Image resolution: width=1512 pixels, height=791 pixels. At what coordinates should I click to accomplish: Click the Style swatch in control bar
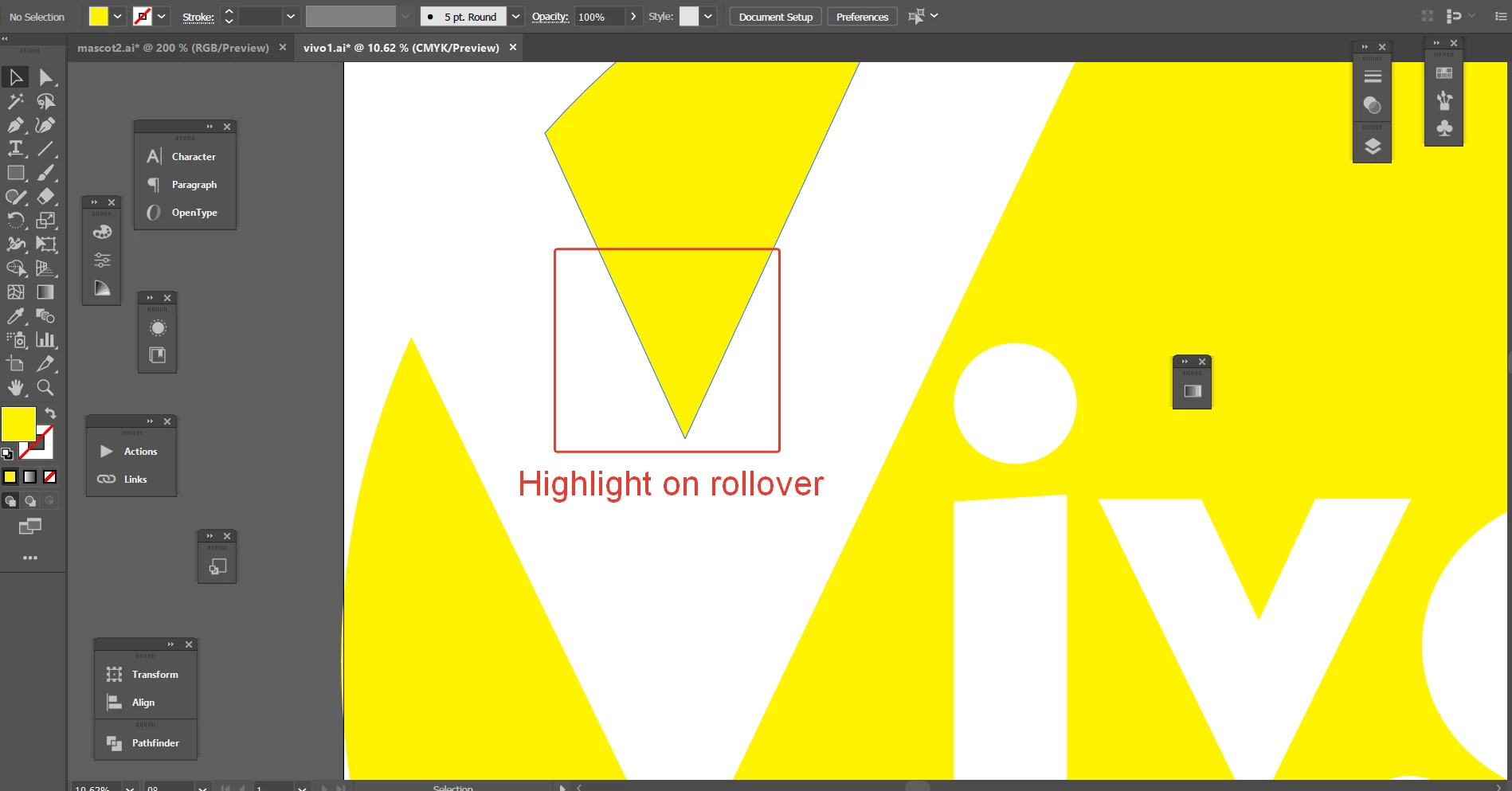click(689, 16)
